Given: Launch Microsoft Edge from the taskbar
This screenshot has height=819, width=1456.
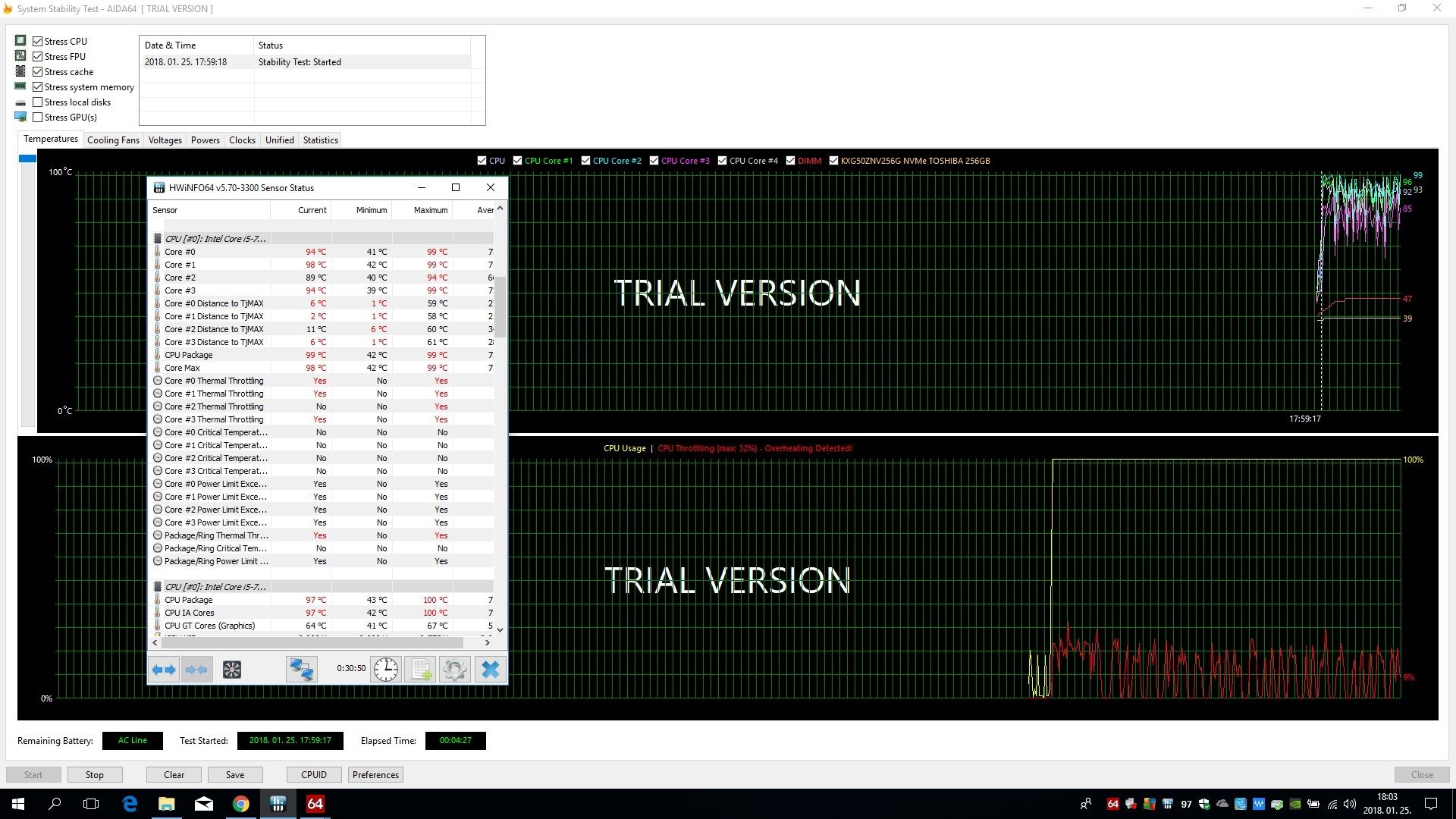Looking at the screenshot, I should (130, 804).
